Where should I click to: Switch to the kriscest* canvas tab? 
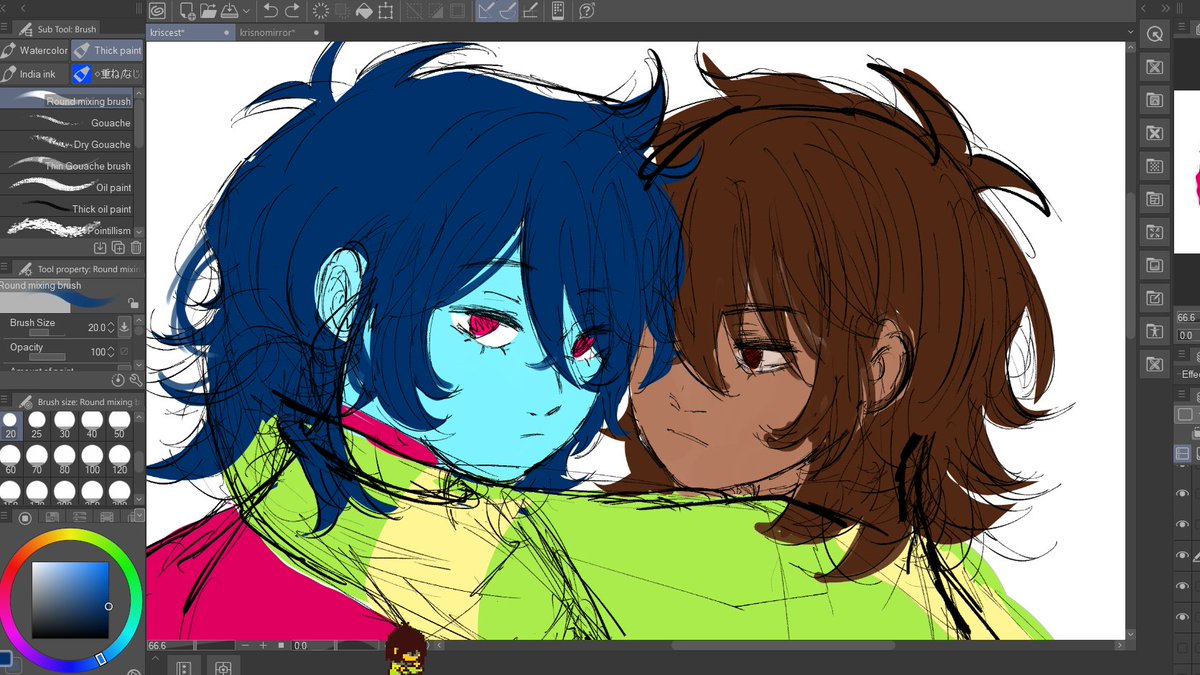pos(190,32)
